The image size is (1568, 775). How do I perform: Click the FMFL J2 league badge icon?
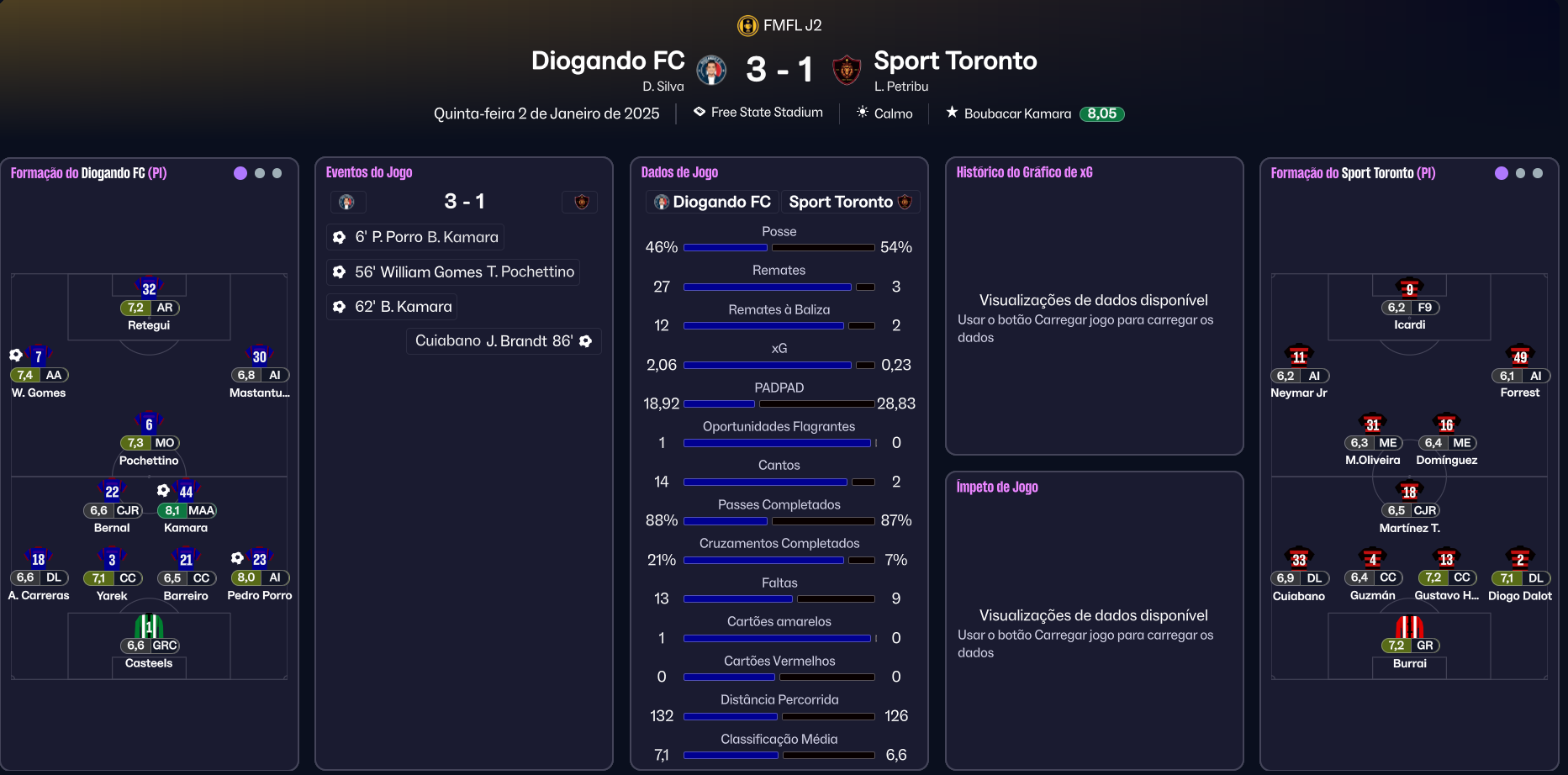(747, 26)
